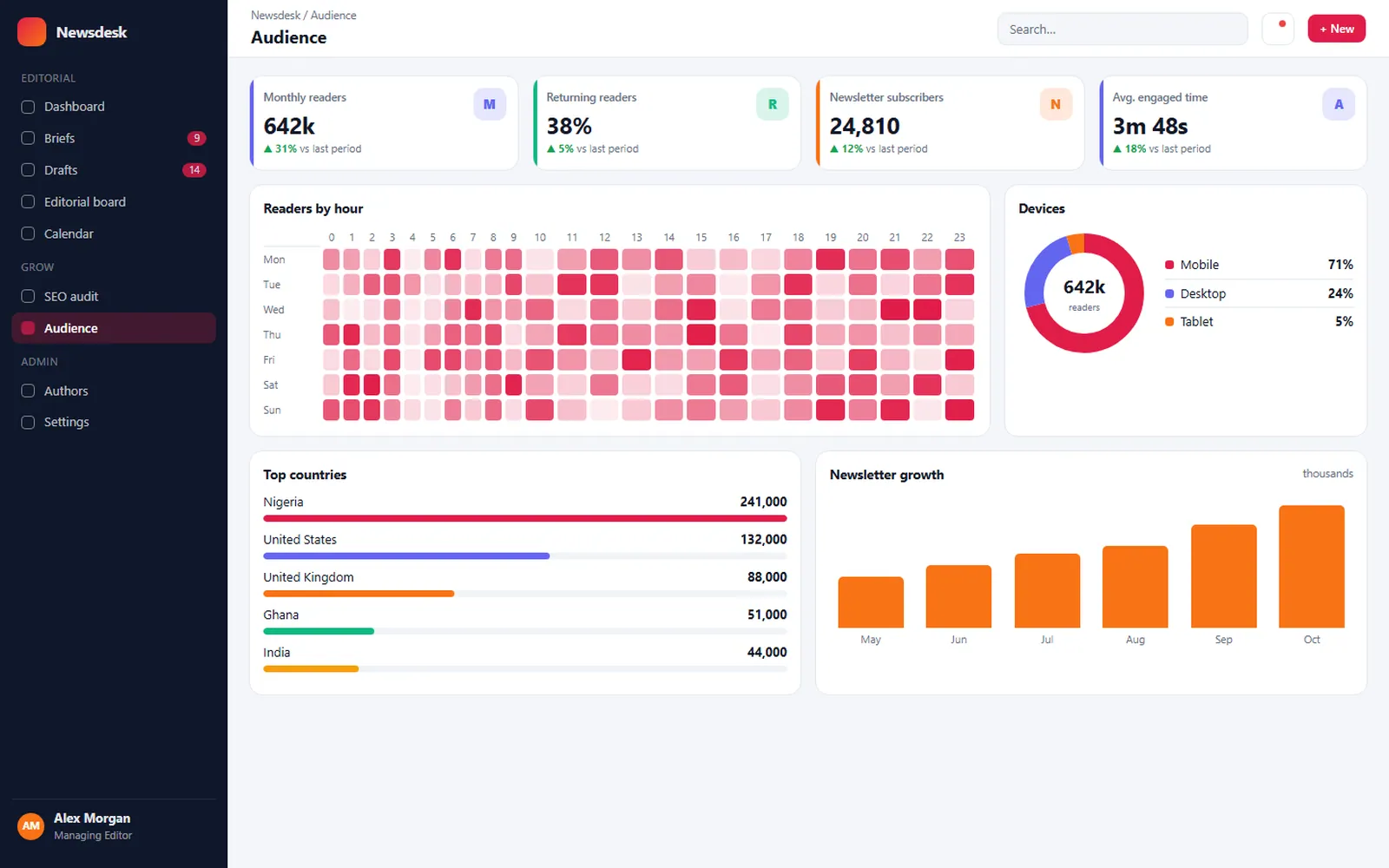The width and height of the screenshot is (1389, 868).
Task: Click the Returning readers R badge
Action: (773, 104)
